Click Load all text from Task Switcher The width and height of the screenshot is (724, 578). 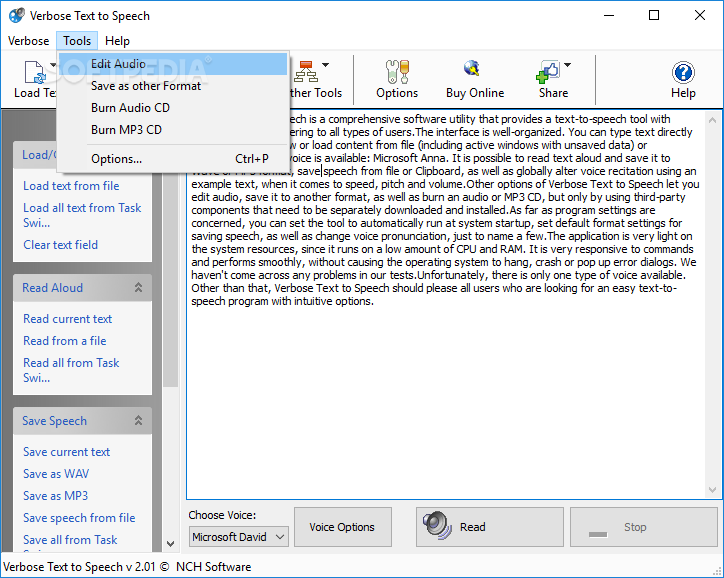(x=82, y=215)
